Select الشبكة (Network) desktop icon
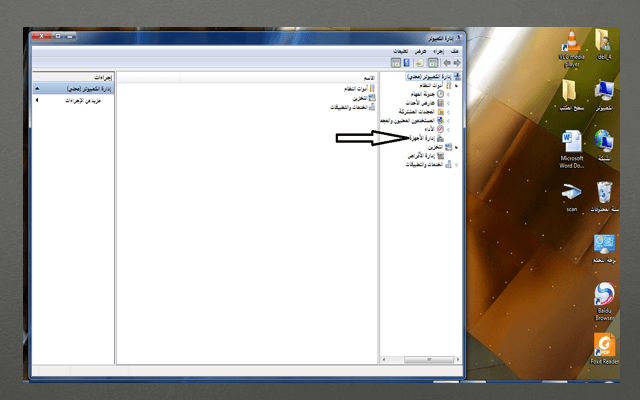 [604, 145]
